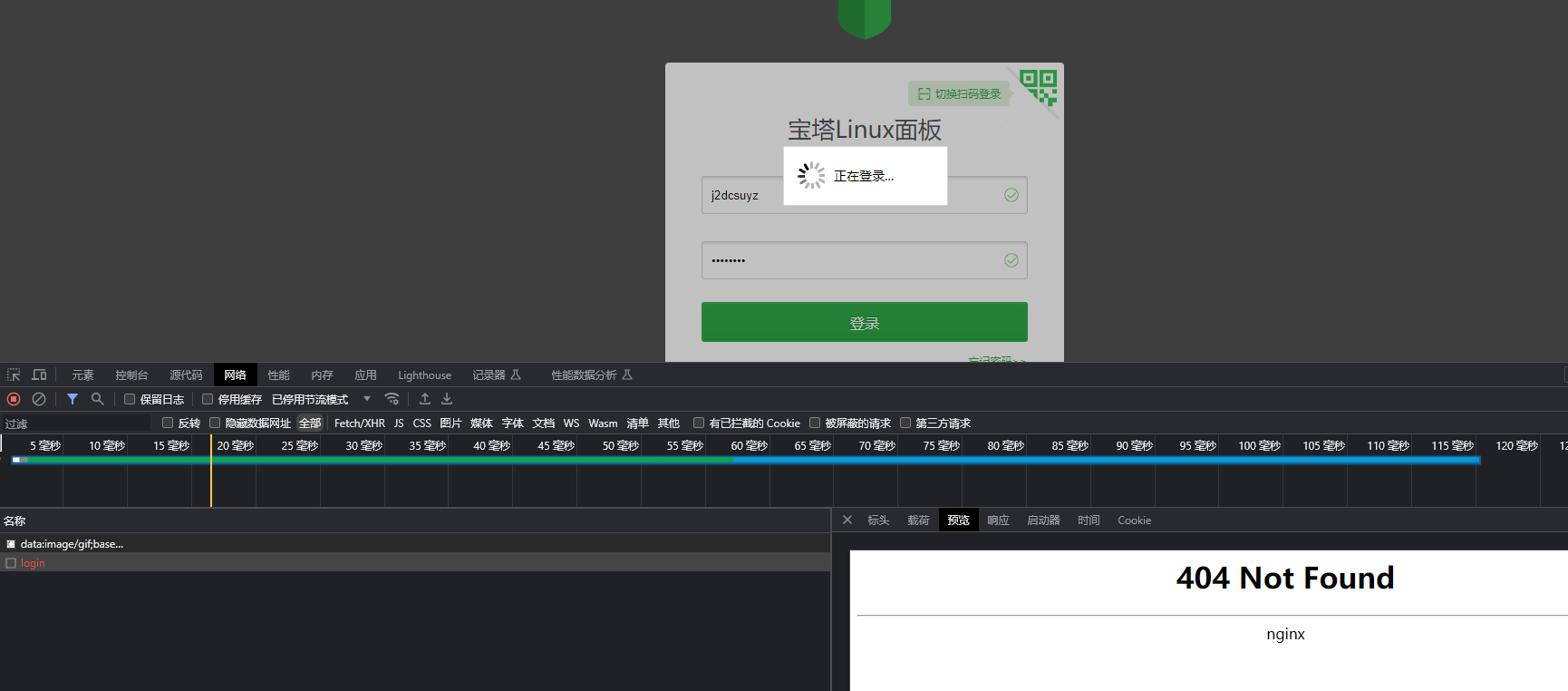Filter requests by 文档
This screenshot has height=691, width=1568.
click(544, 423)
